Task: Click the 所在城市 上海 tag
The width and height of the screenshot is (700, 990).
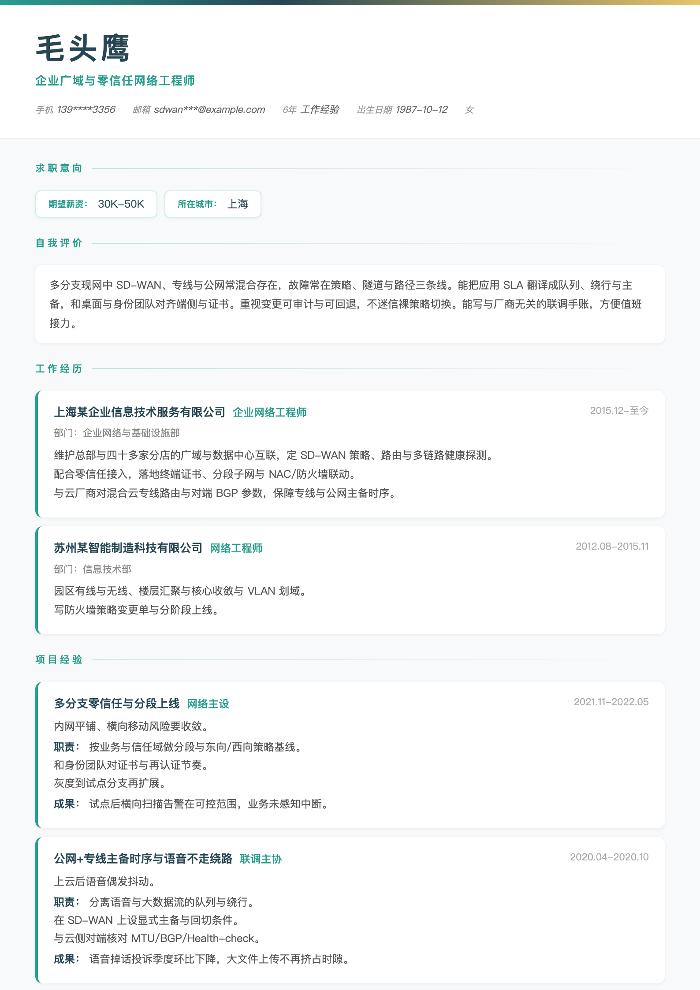Action: 213,204
